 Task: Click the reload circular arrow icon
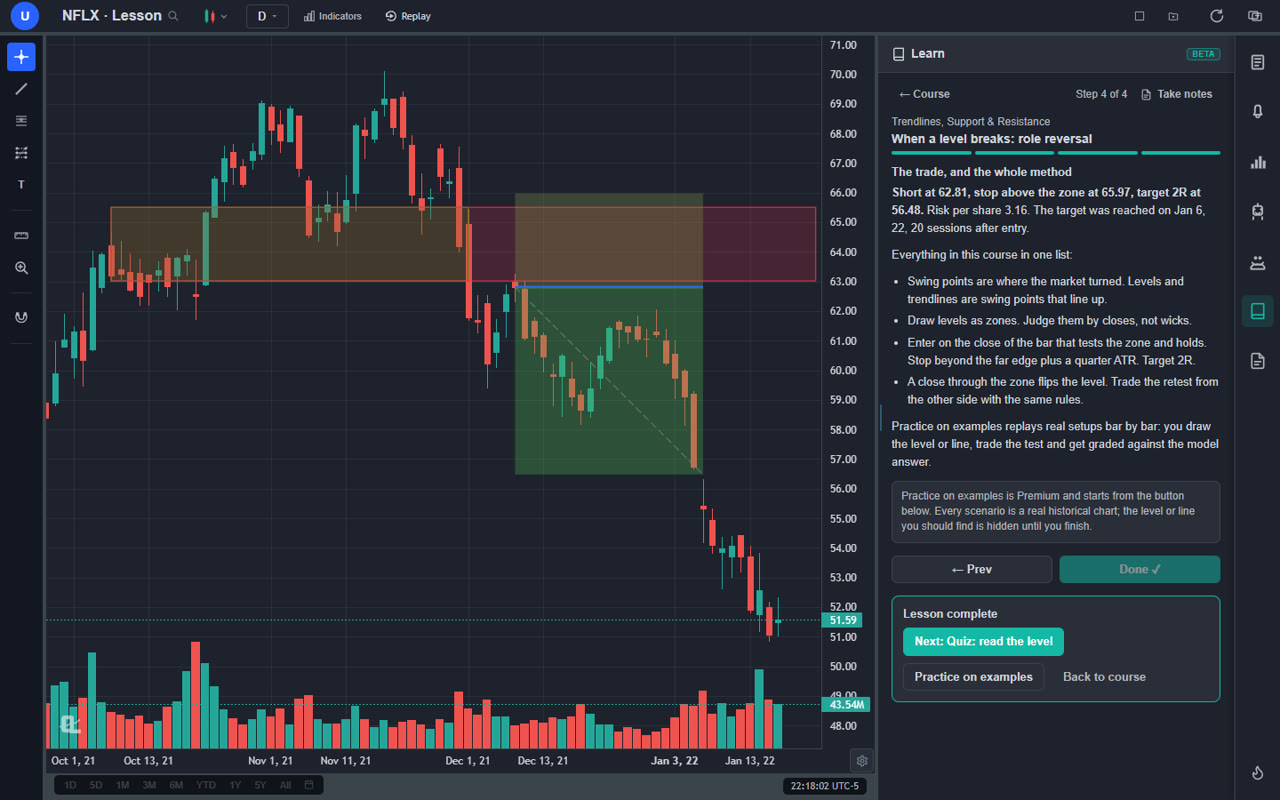[x=1217, y=16]
